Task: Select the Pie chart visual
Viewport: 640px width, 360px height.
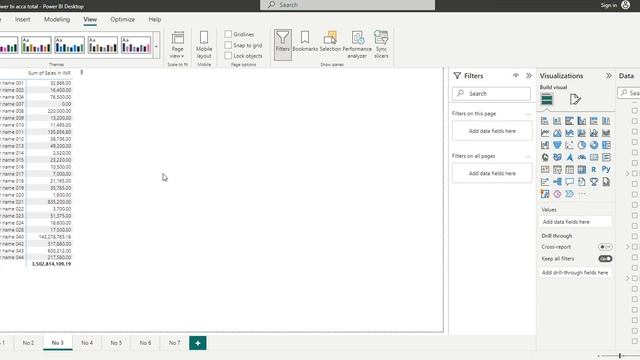Action: 582,145
